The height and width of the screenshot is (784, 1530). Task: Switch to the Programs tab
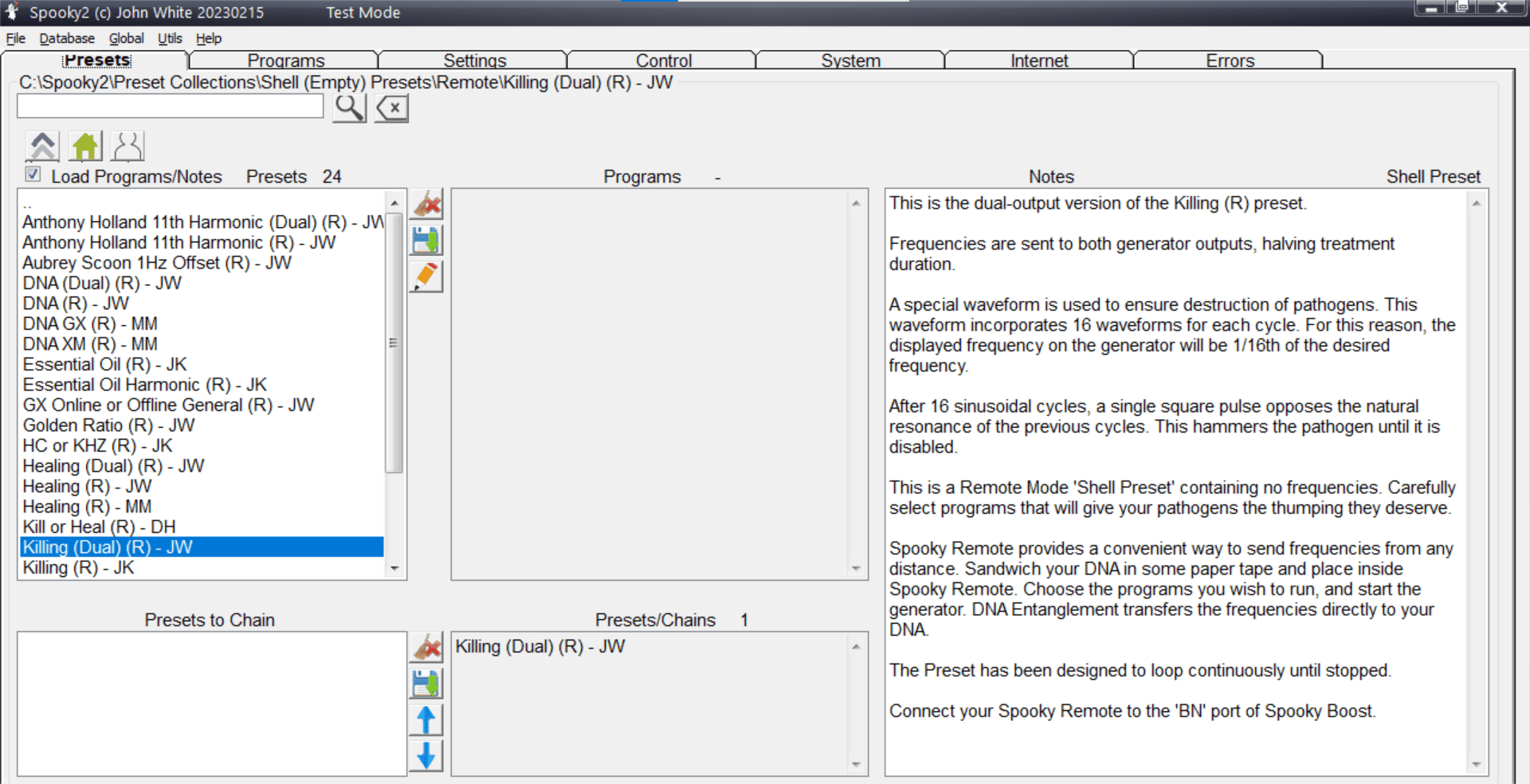coord(285,61)
